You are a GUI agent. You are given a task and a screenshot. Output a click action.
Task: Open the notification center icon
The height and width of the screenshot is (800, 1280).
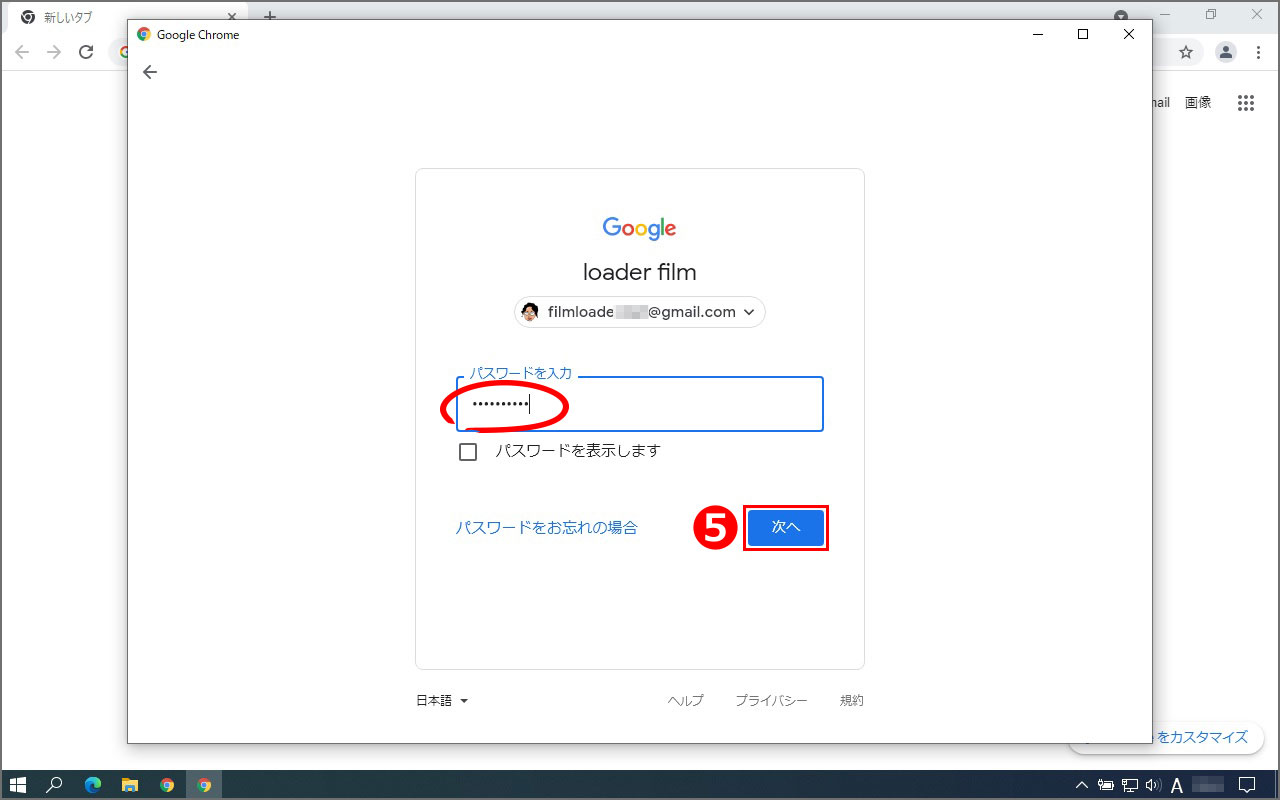click(x=1246, y=785)
